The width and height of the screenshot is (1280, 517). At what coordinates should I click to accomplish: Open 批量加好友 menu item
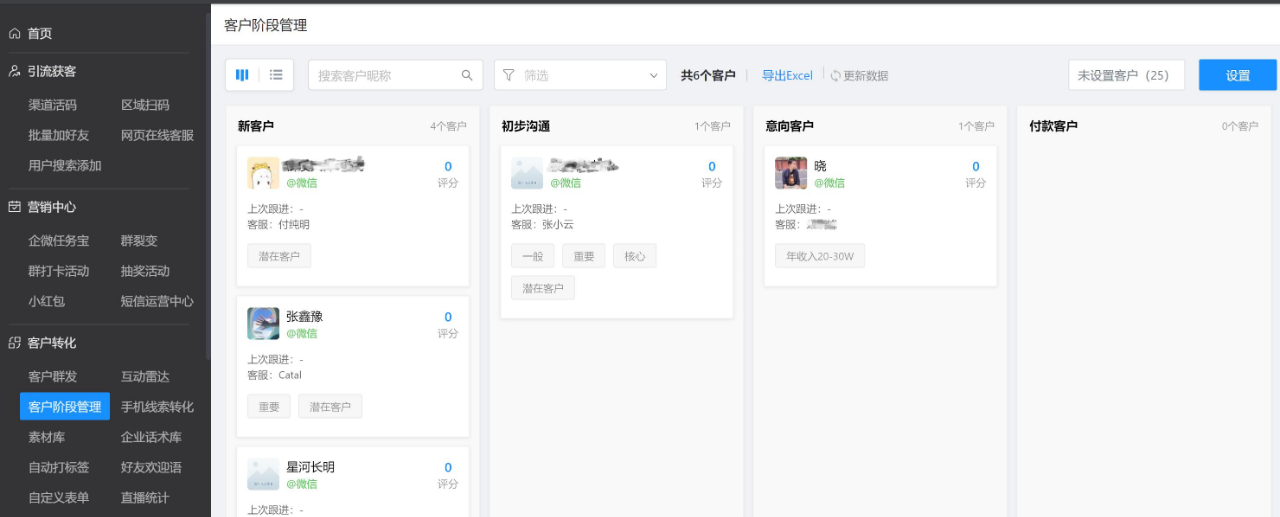click(x=58, y=135)
